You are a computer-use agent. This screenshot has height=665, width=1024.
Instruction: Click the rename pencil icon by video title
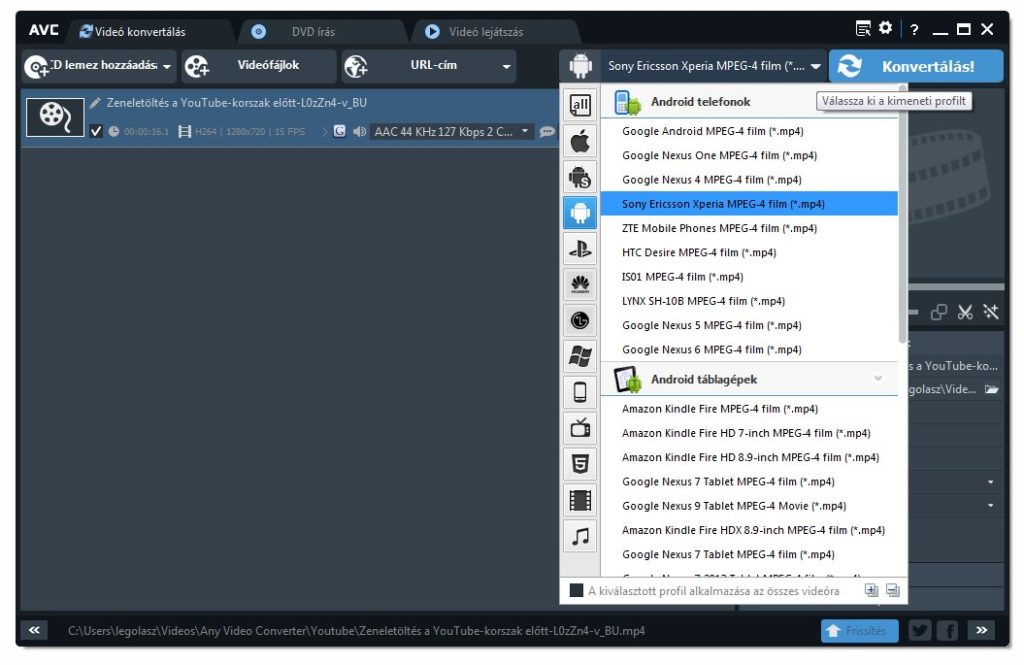pos(95,103)
